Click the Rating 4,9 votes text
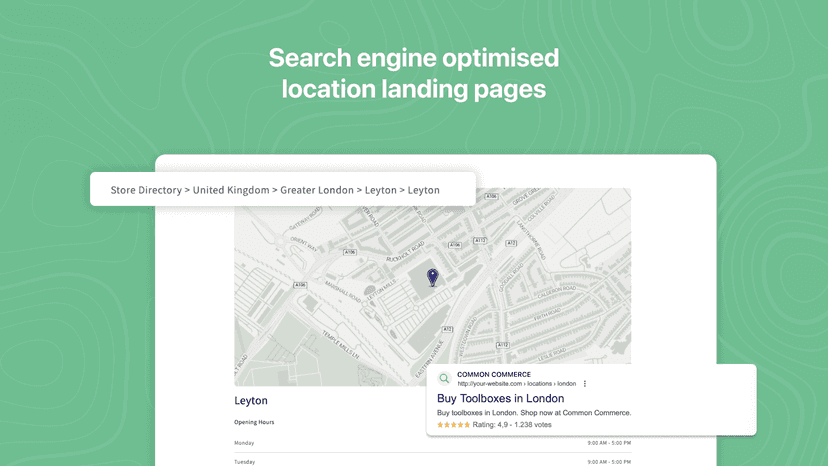This screenshot has height=466, width=828. click(x=512, y=425)
